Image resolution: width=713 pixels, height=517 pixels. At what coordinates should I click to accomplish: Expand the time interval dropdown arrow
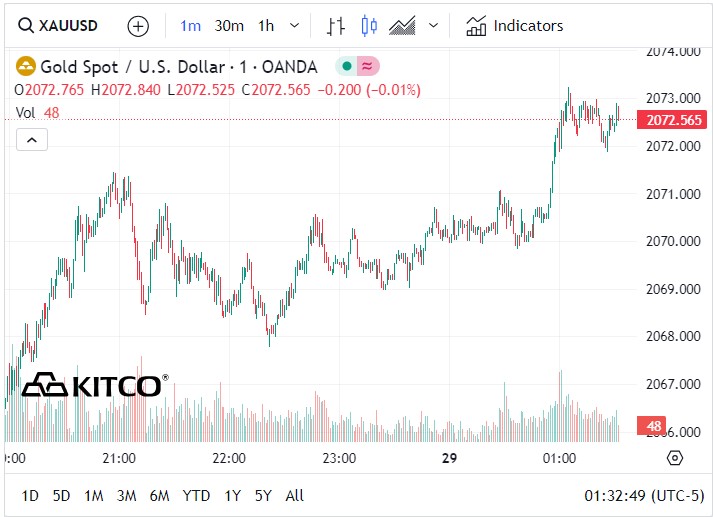293,26
